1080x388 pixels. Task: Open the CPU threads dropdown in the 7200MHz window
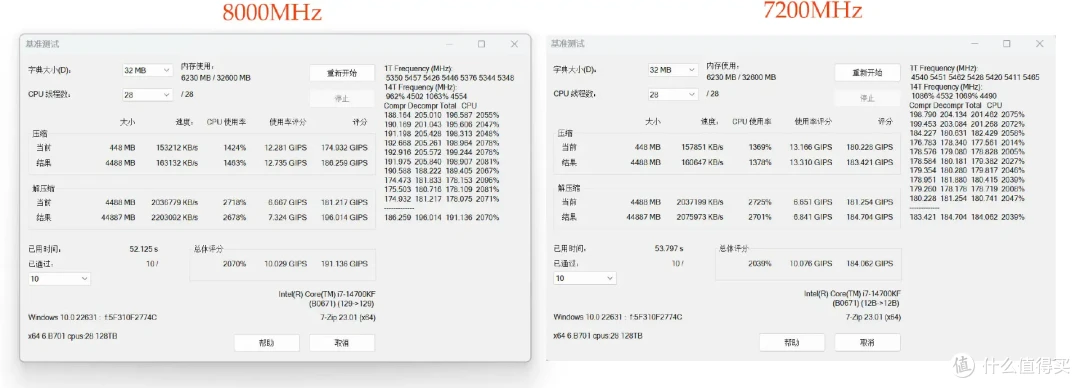click(x=672, y=95)
